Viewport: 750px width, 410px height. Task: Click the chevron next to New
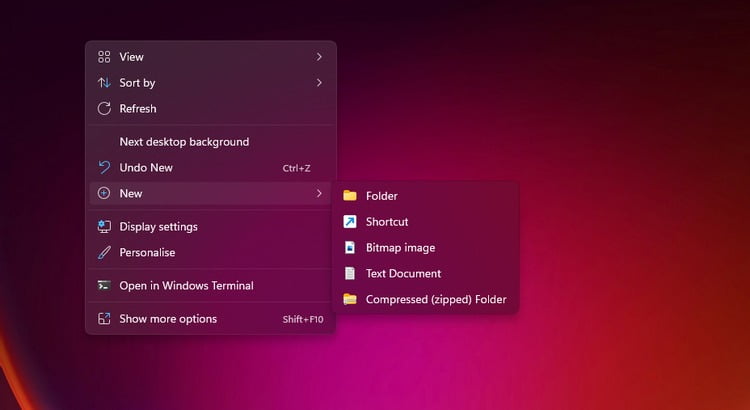pos(319,193)
